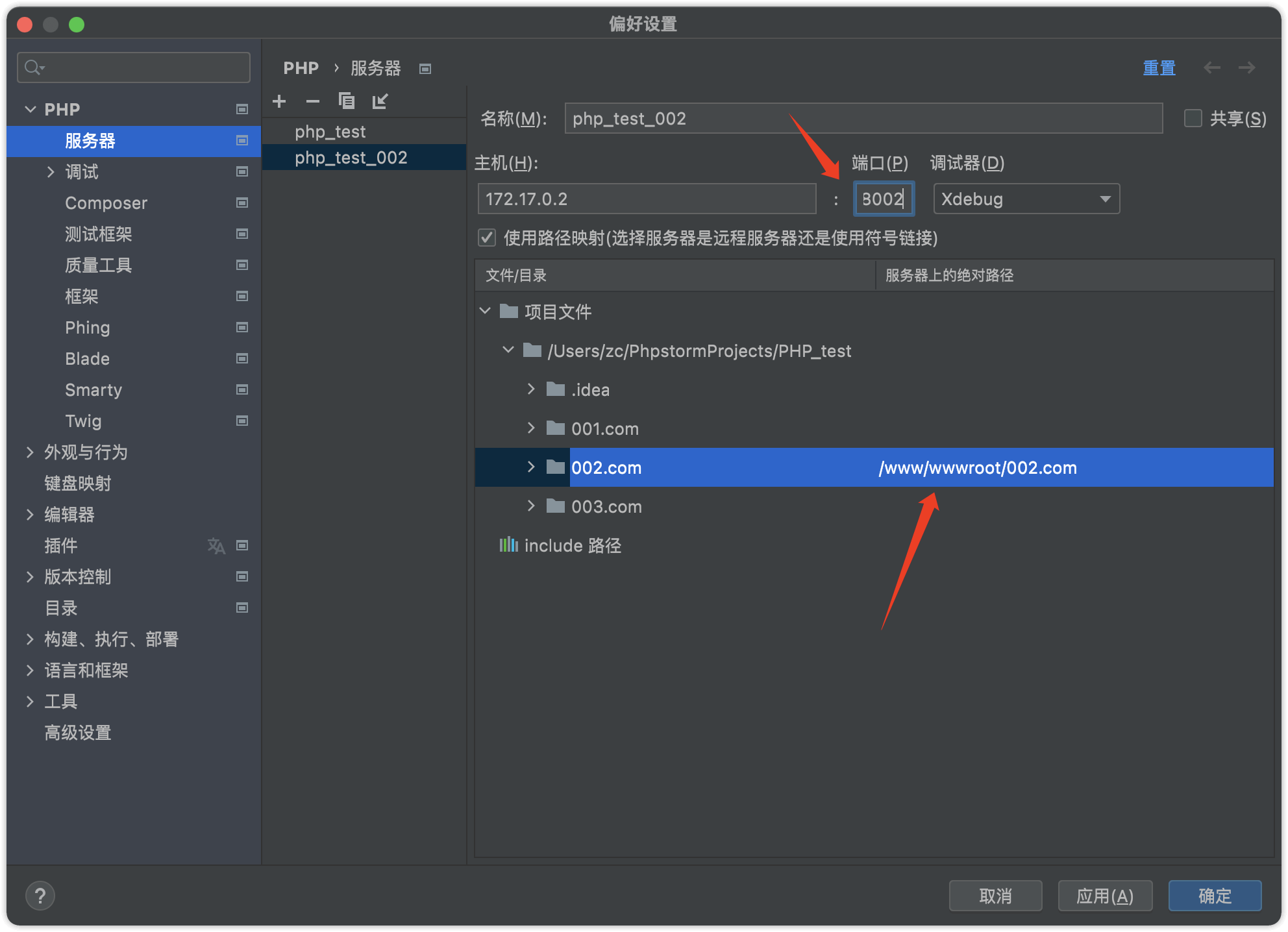Click the remove server minus icon
The width and height of the screenshot is (1288, 932).
point(313,101)
